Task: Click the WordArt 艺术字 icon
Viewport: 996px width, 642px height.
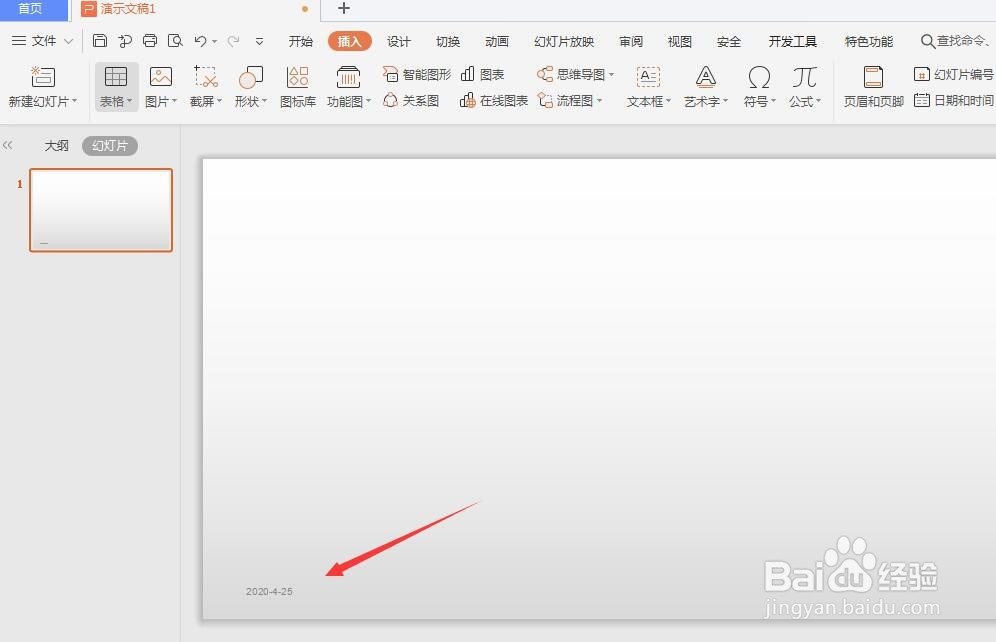Action: 705,77
